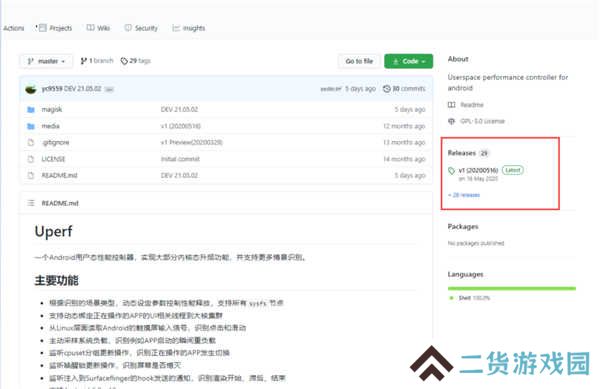Click the LICENSE row 14 months ago timestamp
Image resolution: width=600 pixels, height=389 pixels.
coord(404,159)
